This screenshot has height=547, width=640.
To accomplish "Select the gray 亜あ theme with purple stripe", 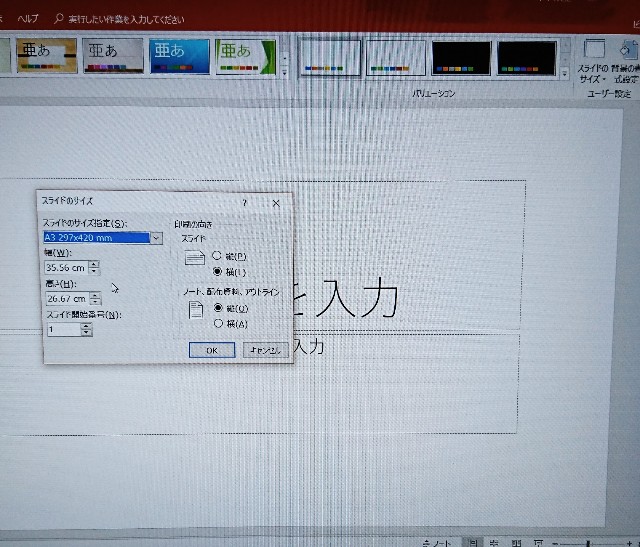I will click(113, 56).
